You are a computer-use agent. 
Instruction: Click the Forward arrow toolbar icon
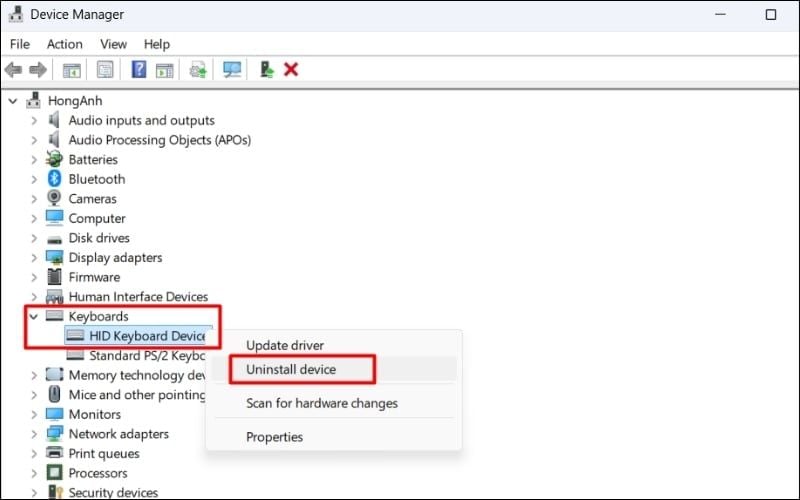point(38,69)
